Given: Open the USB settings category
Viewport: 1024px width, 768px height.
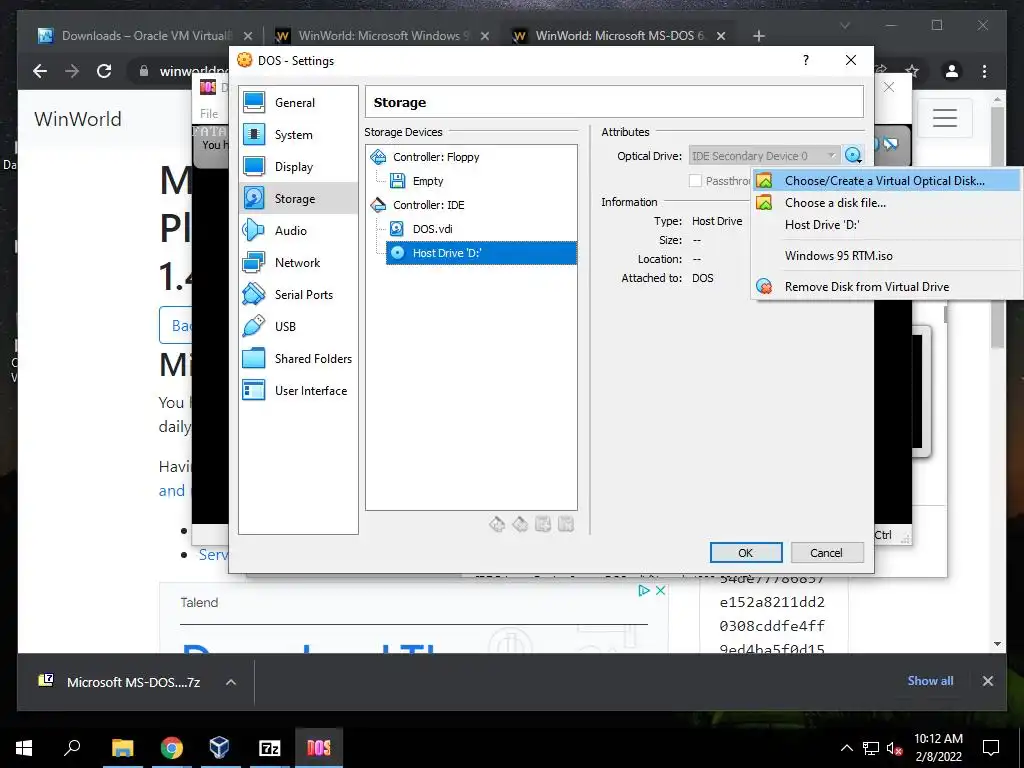Looking at the screenshot, I should point(298,327).
